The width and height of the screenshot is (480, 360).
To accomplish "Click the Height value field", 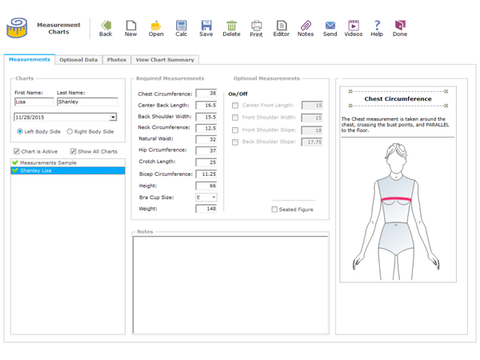I will click(x=206, y=186).
